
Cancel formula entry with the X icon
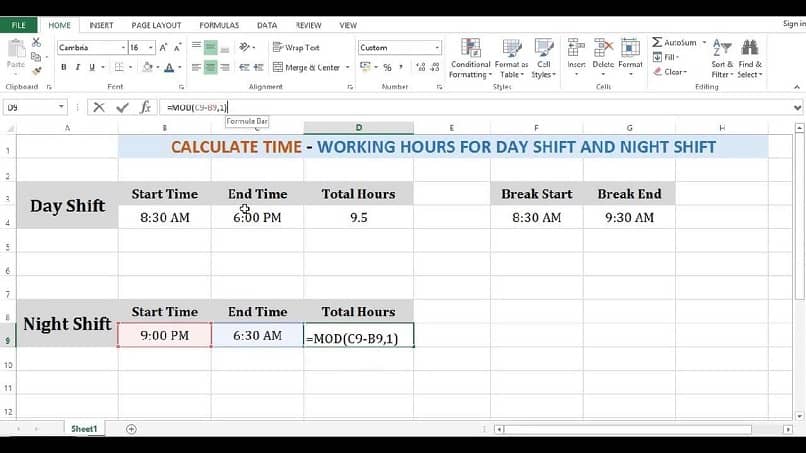(99, 107)
